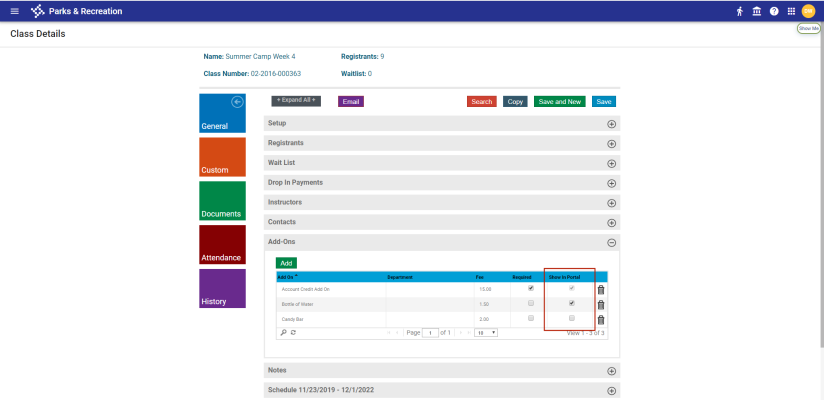Collapse the Add-Ons section
The height and width of the screenshot is (400, 824).
(x=611, y=242)
